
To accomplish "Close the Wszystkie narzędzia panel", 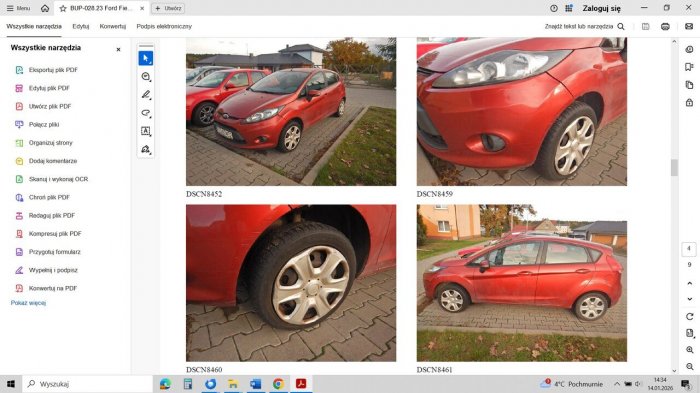I will 118,49.
